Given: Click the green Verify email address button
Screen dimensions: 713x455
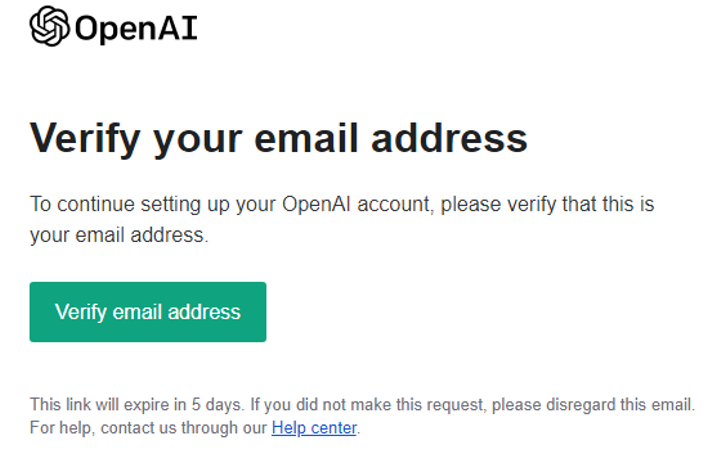Looking at the screenshot, I should point(148,312).
